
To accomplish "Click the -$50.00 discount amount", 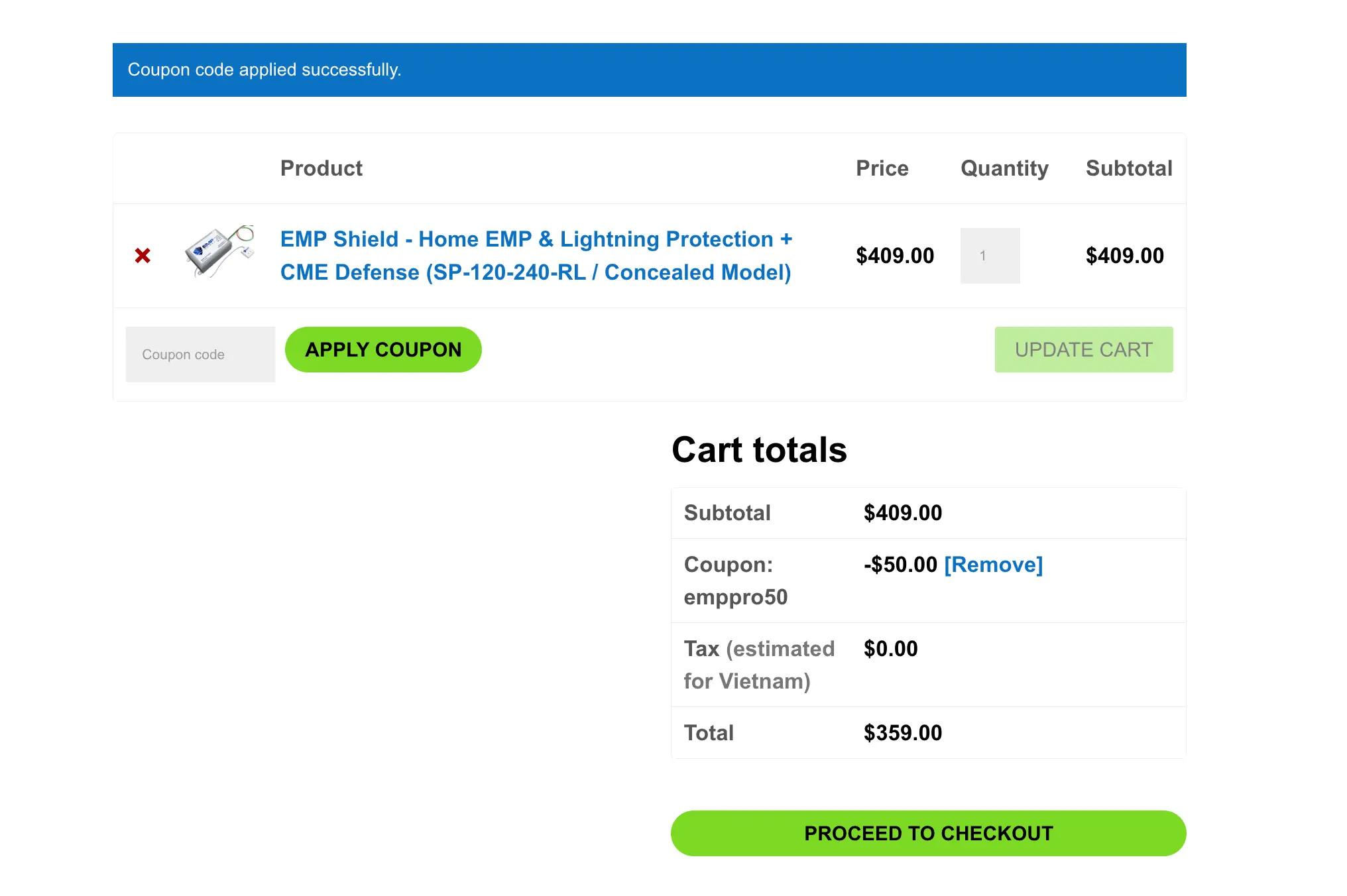I will 900,565.
